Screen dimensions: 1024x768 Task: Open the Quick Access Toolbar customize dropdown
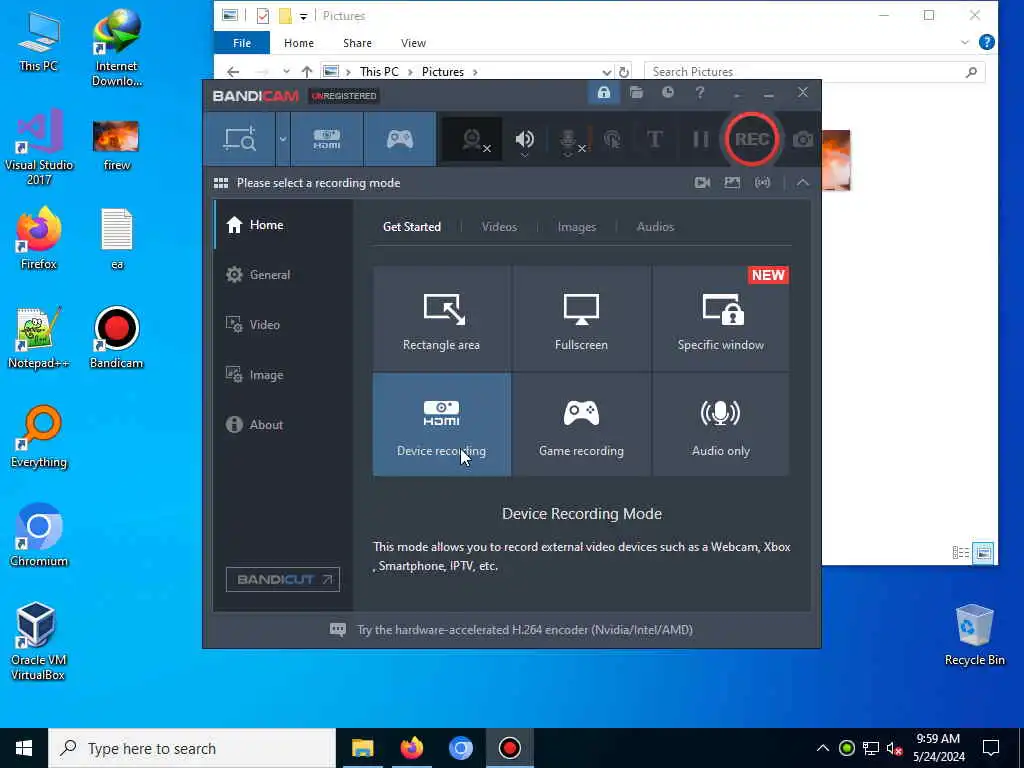(x=303, y=16)
